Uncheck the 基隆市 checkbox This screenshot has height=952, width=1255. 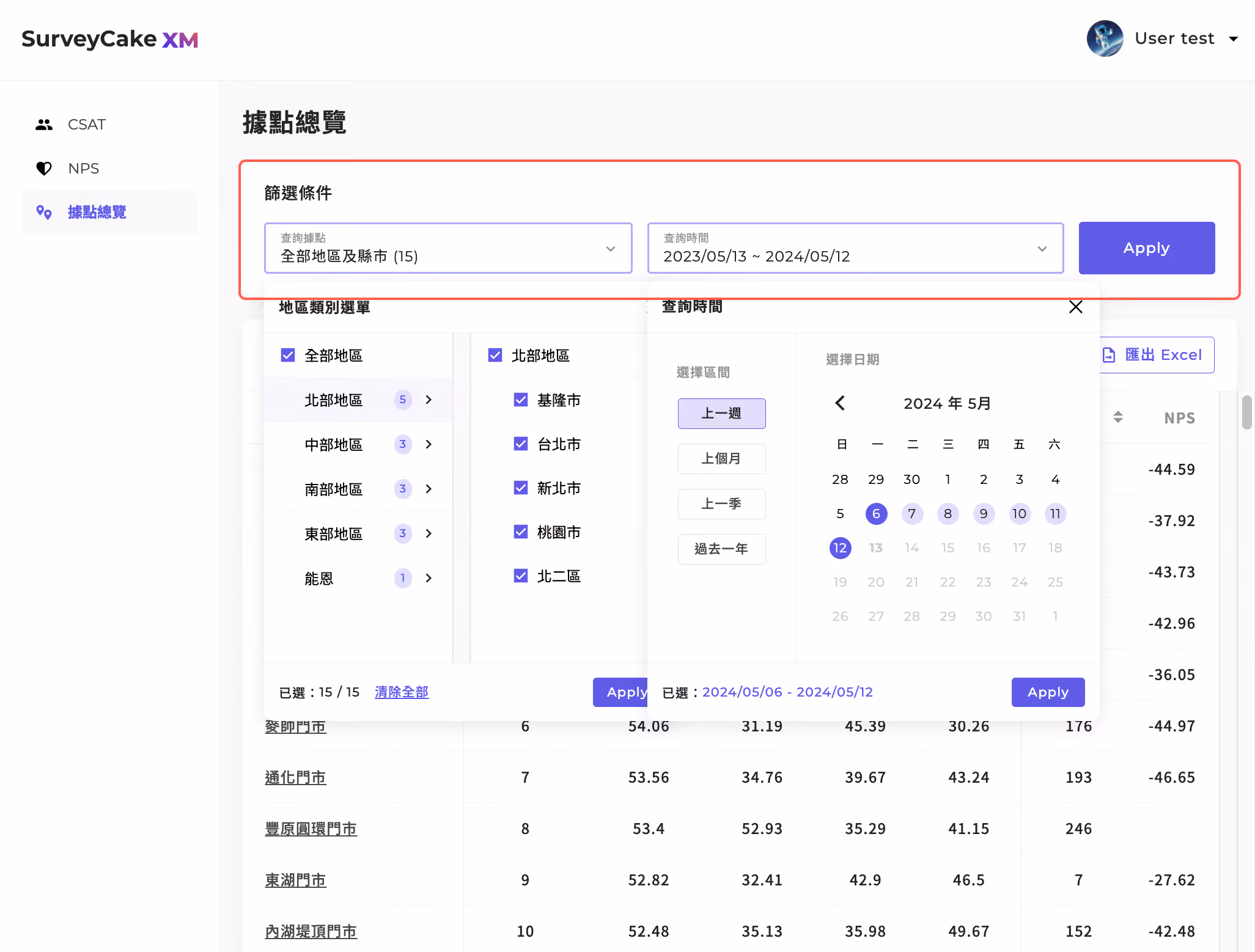(x=521, y=400)
